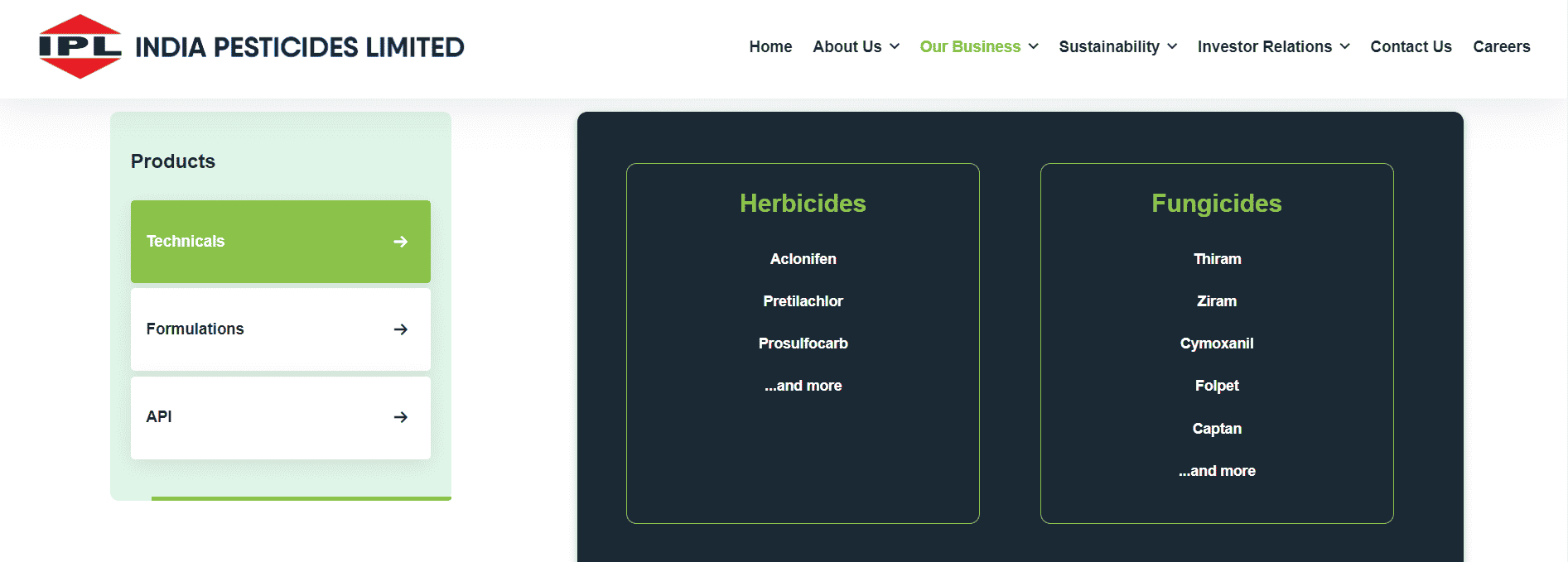The height and width of the screenshot is (562, 1568).
Task: Click Aclonifen in Herbicides list
Action: (x=803, y=259)
